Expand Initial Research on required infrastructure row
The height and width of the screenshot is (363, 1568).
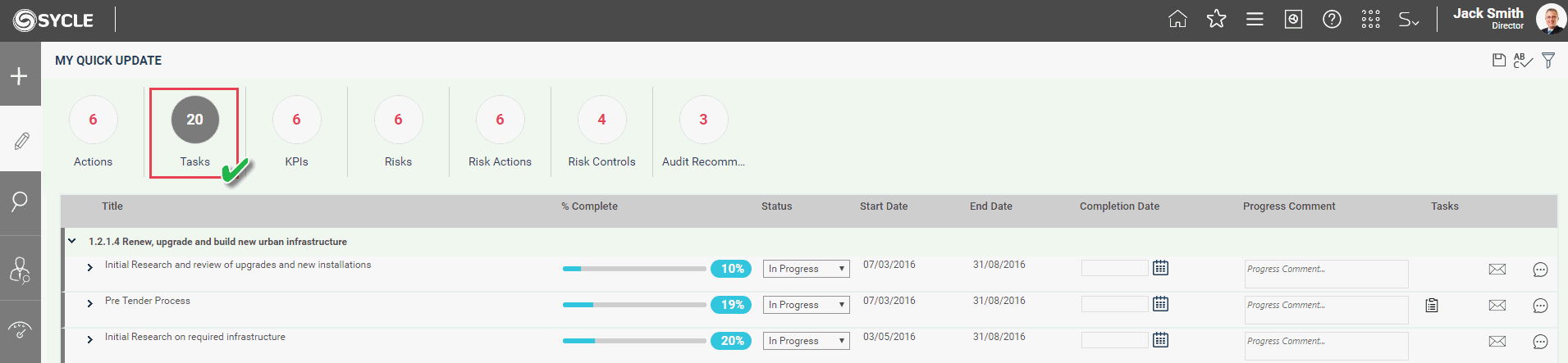pos(90,339)
